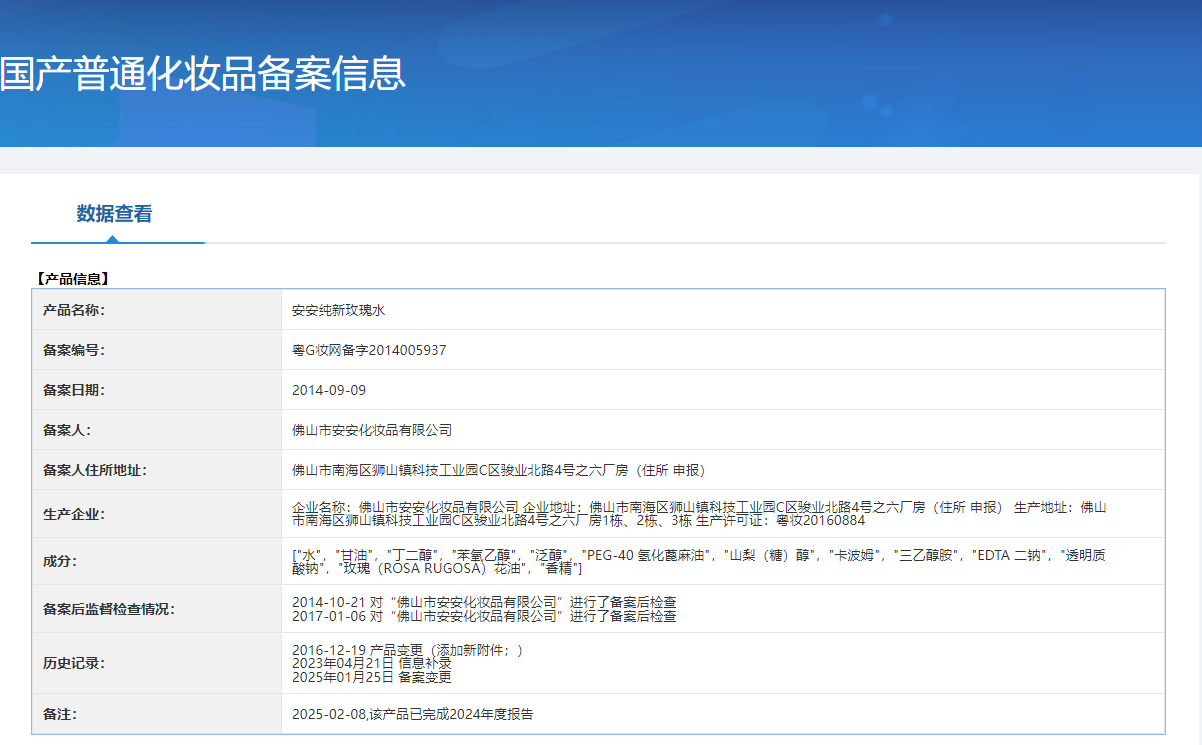The height and width of the screenshot is (745, 1202).
Task: Click the 备案人 label cell
Action: pyautogui.click(x=157, y=430)
